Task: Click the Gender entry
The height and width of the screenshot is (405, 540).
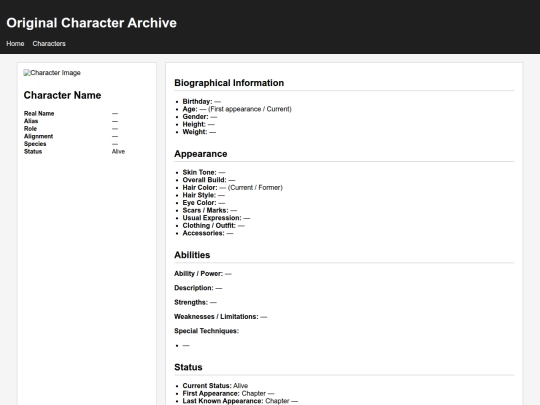Action: click(200, 117)
